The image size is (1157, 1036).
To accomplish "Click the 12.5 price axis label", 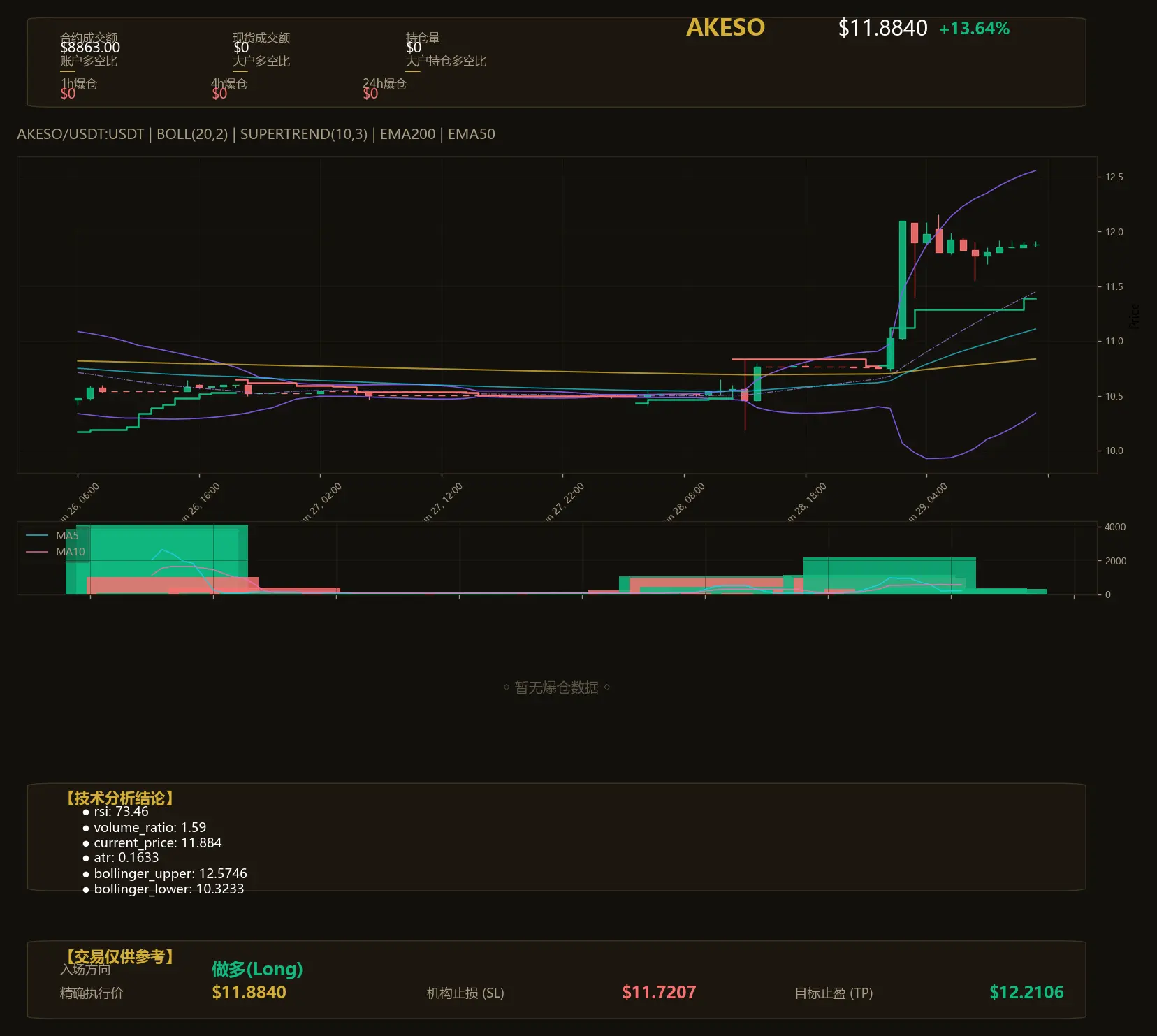I will pos(1114,177).
